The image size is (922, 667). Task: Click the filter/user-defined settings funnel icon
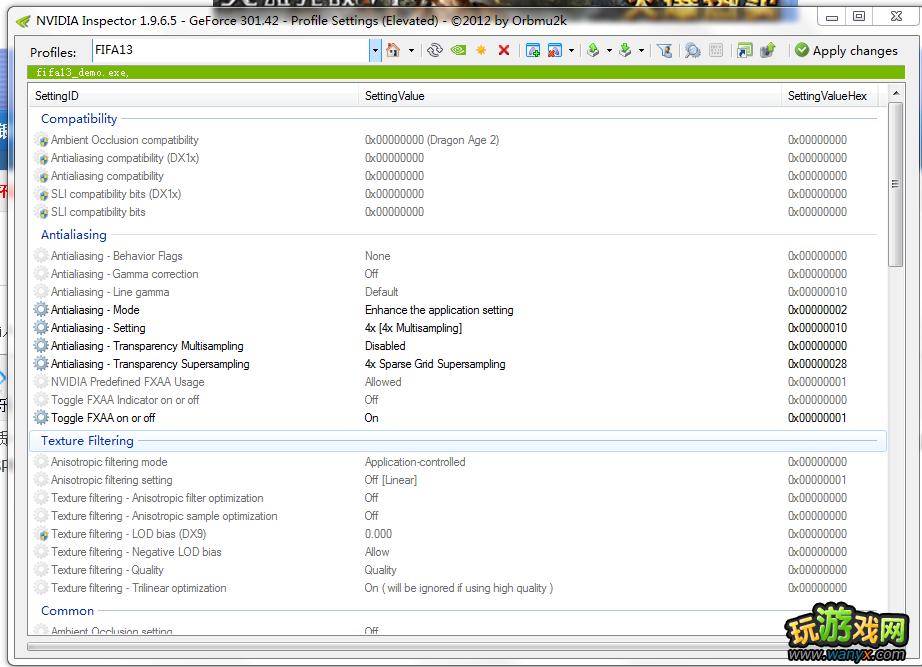coord(664,51)
